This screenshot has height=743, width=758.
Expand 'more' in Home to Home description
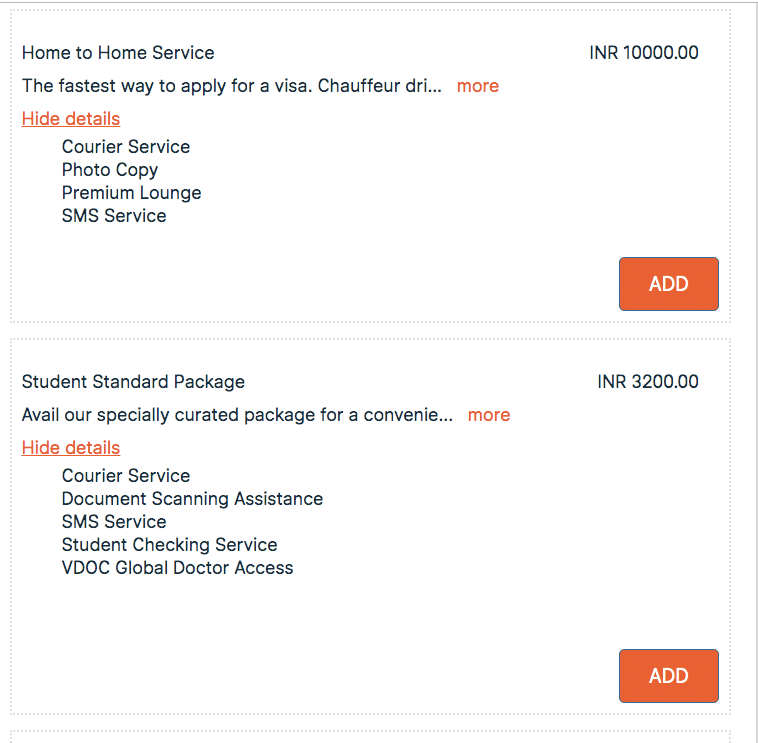478,86
